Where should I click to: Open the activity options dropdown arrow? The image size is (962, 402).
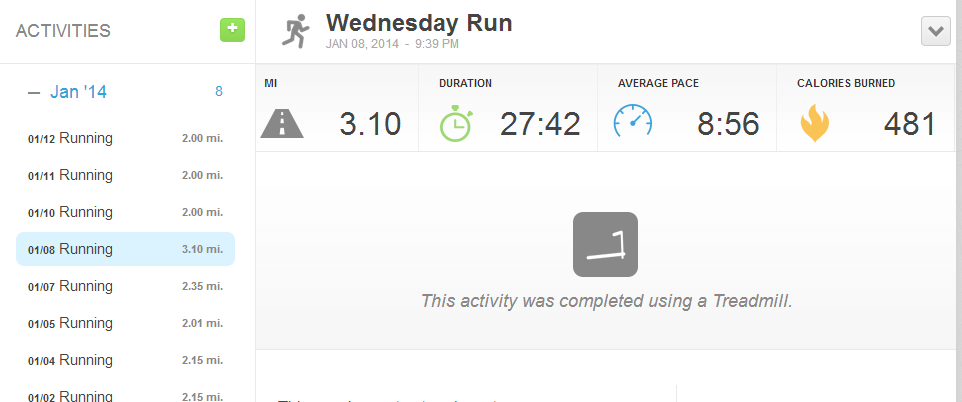[x=936, y=31]
